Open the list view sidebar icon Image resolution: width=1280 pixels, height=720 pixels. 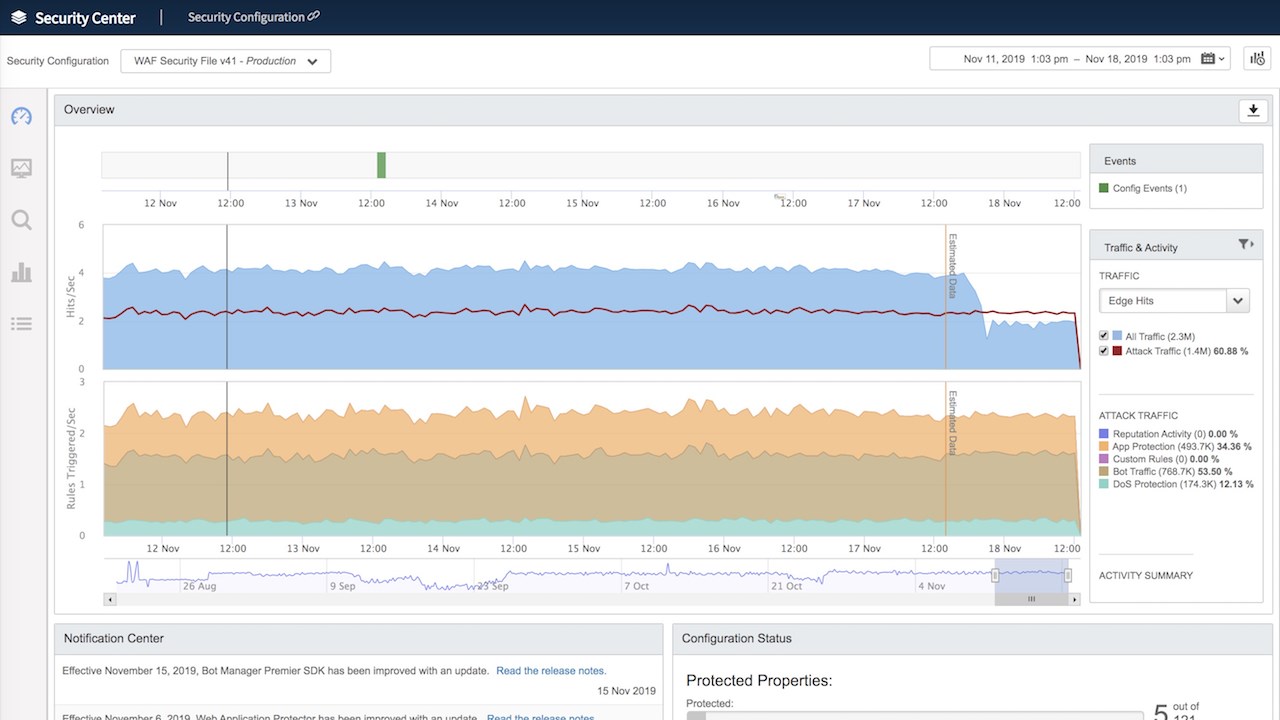(21, 323)
